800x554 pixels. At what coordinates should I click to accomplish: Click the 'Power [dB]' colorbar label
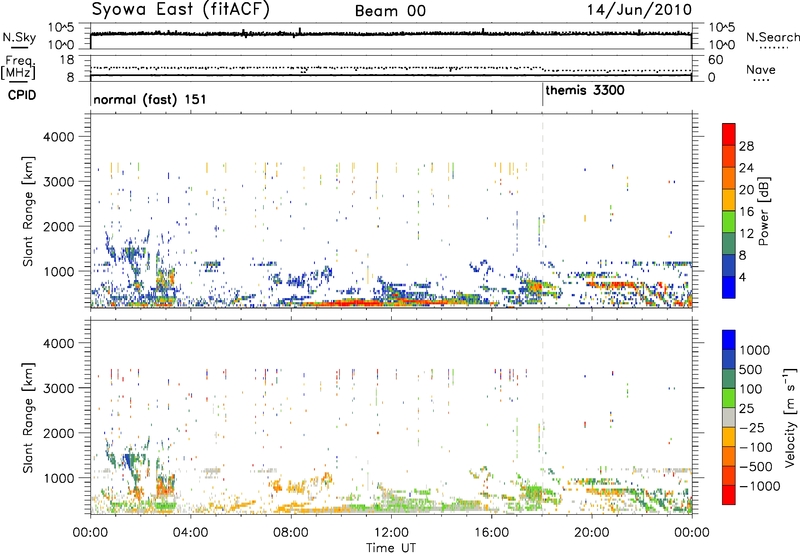tap(763, 211)
